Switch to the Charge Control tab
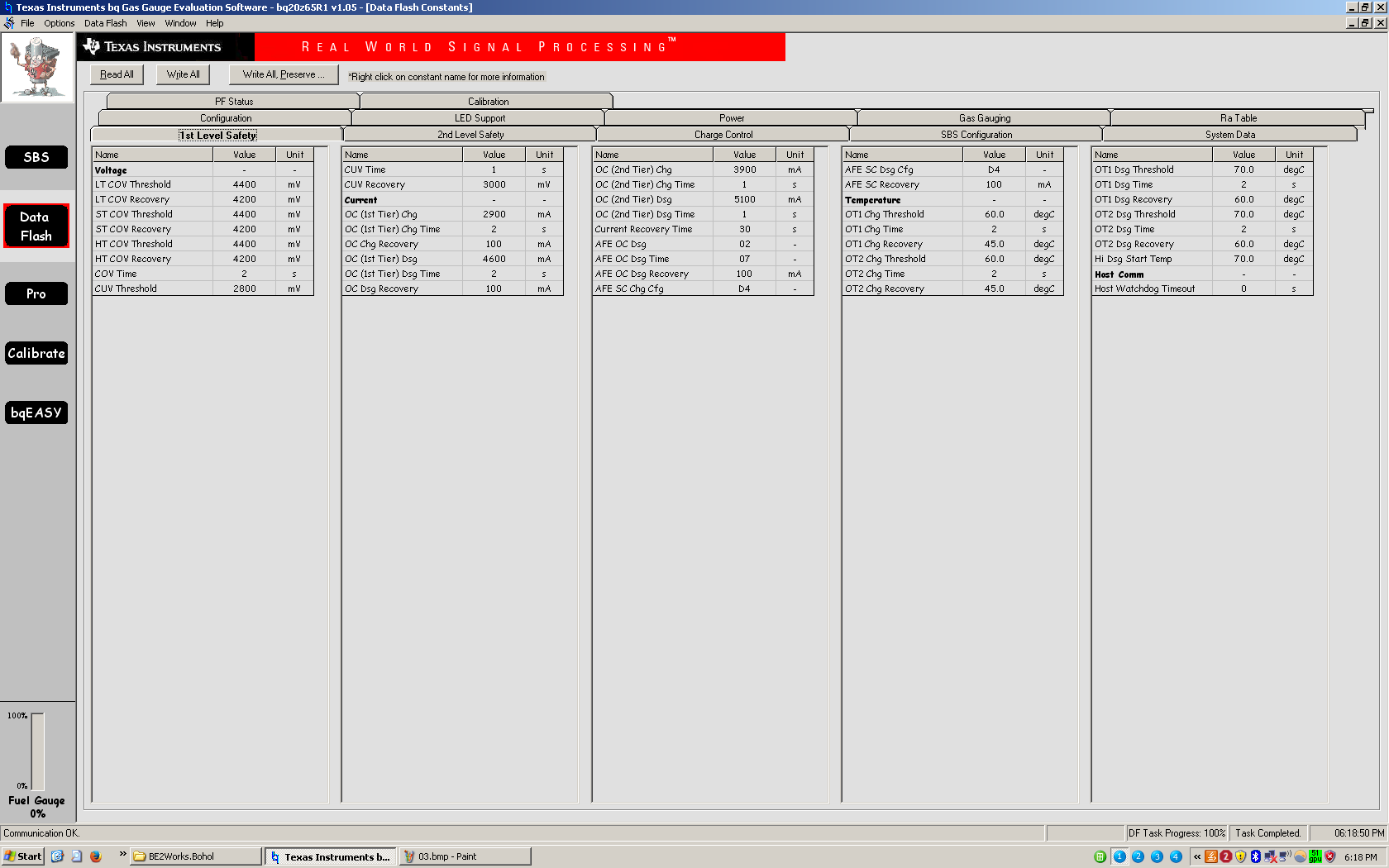This screenshot has height=868, width=1389. click(x=723, y=134)
